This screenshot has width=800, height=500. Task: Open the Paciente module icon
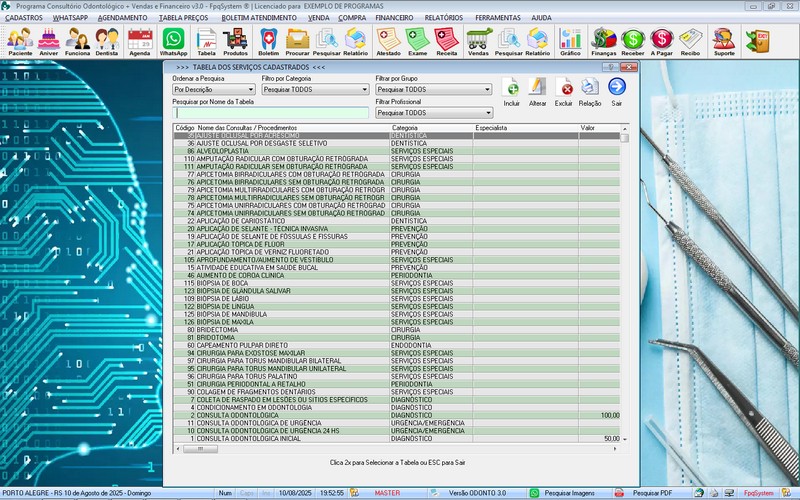[x=20, y=40]
